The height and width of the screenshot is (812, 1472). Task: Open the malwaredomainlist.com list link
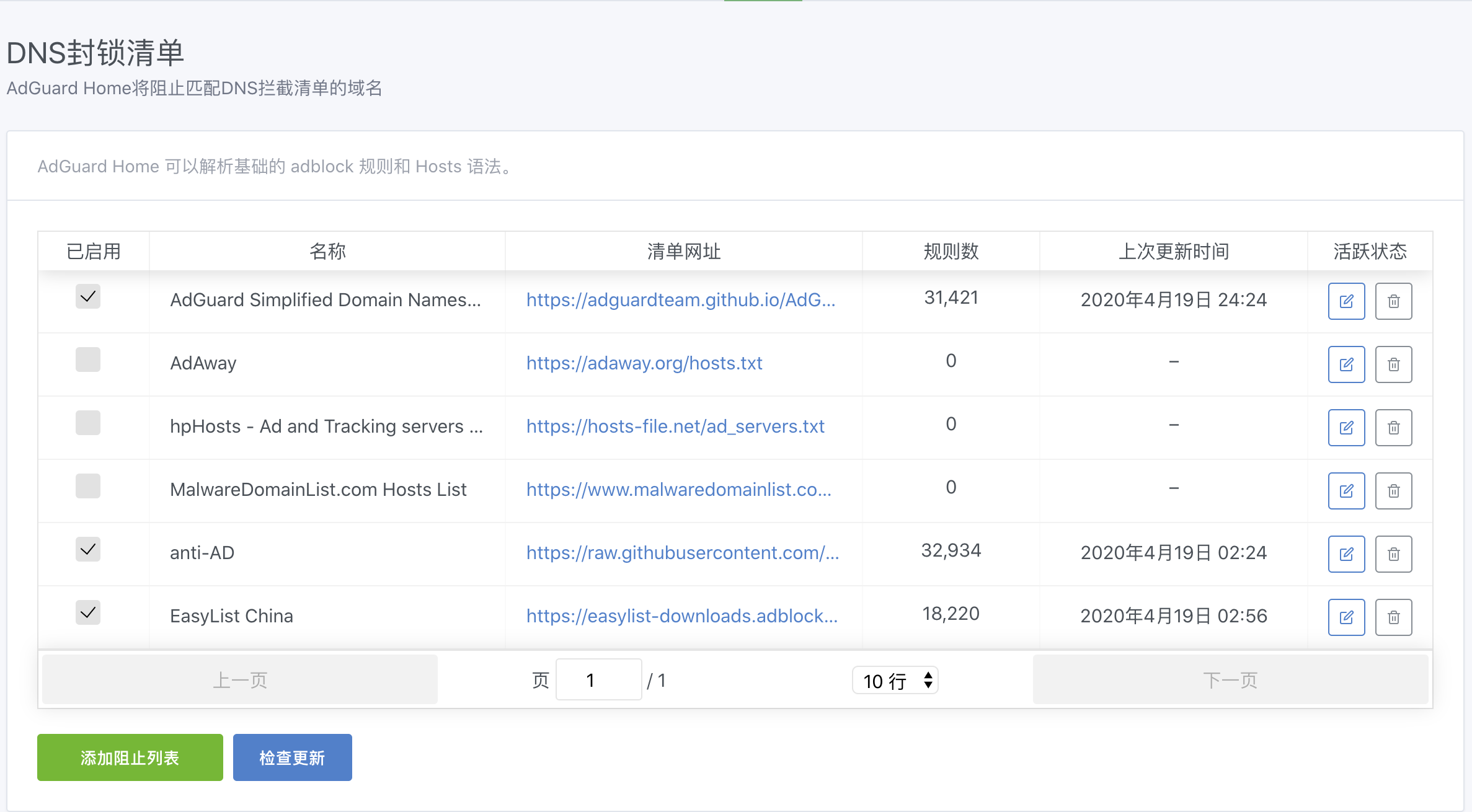679,490
